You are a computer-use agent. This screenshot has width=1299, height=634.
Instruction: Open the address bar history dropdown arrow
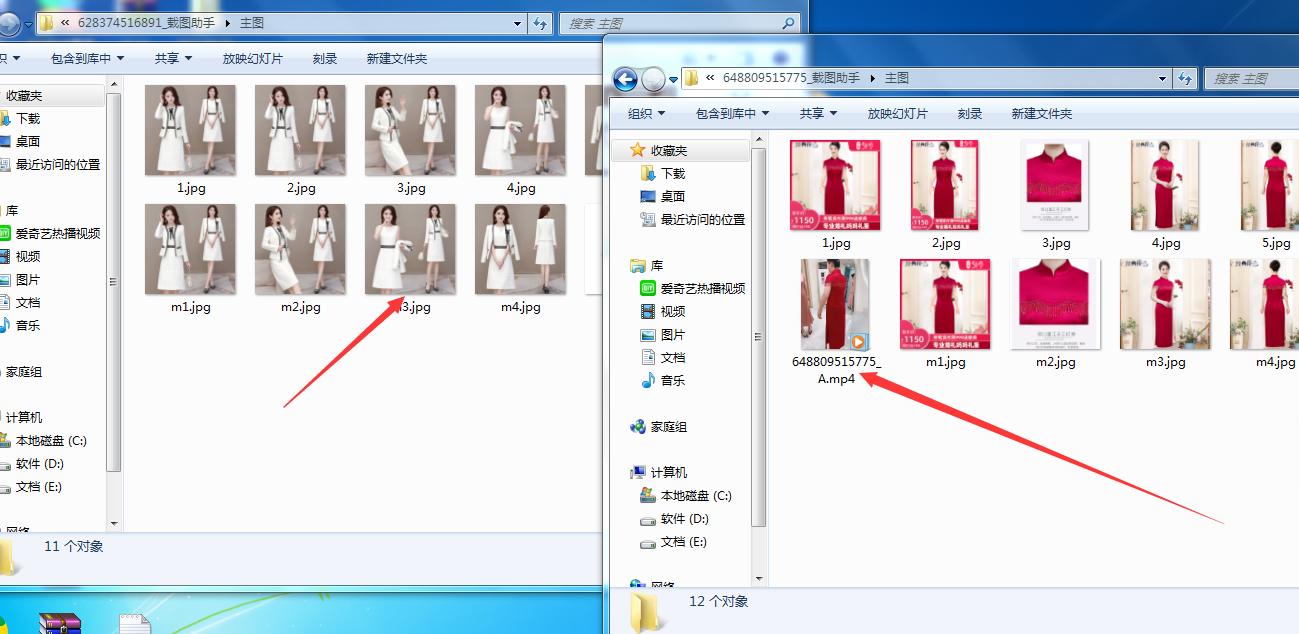tap(1161, 79)
